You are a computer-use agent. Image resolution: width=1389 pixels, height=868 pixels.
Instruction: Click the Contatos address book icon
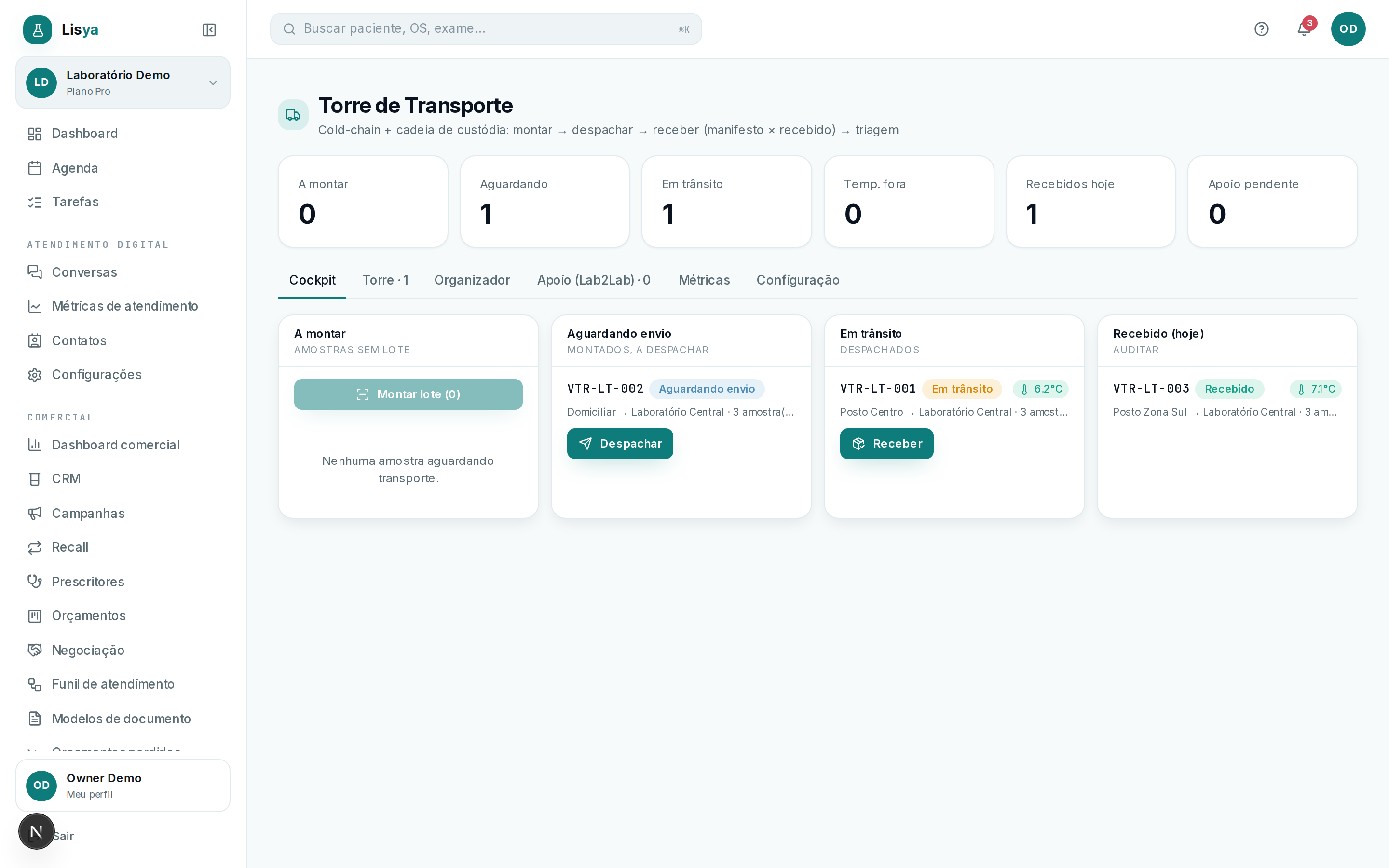coord(34,341)
